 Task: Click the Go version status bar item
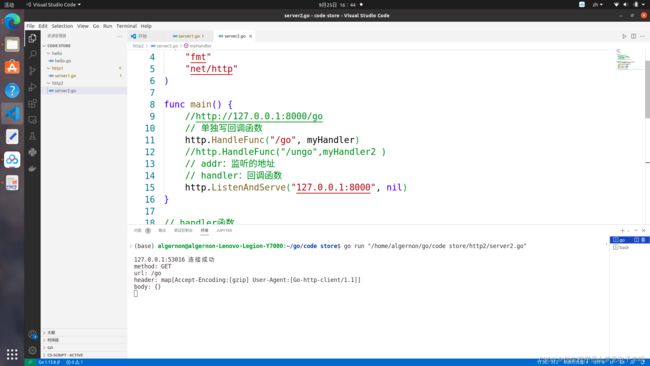coord(49,362)
